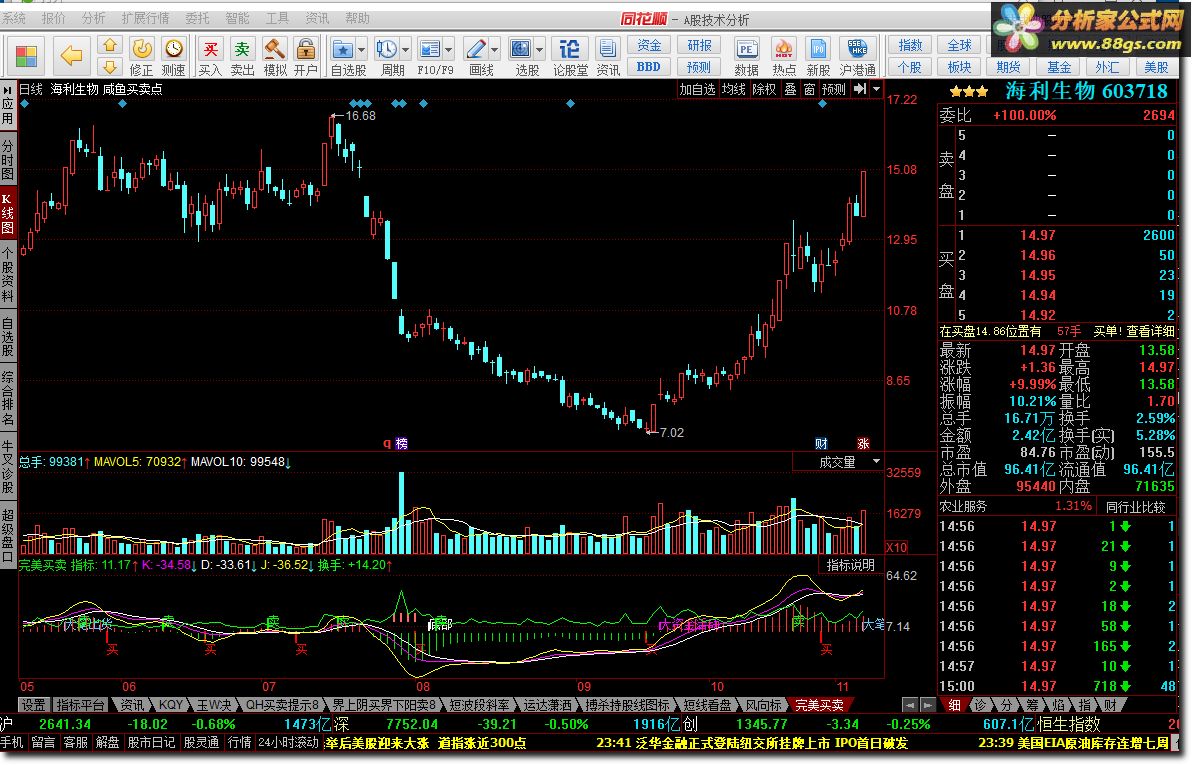The image size is (1193, 765).
Task: Open the 数据 PE data icon
Action: pyautogui.click(x=746, y=56)
